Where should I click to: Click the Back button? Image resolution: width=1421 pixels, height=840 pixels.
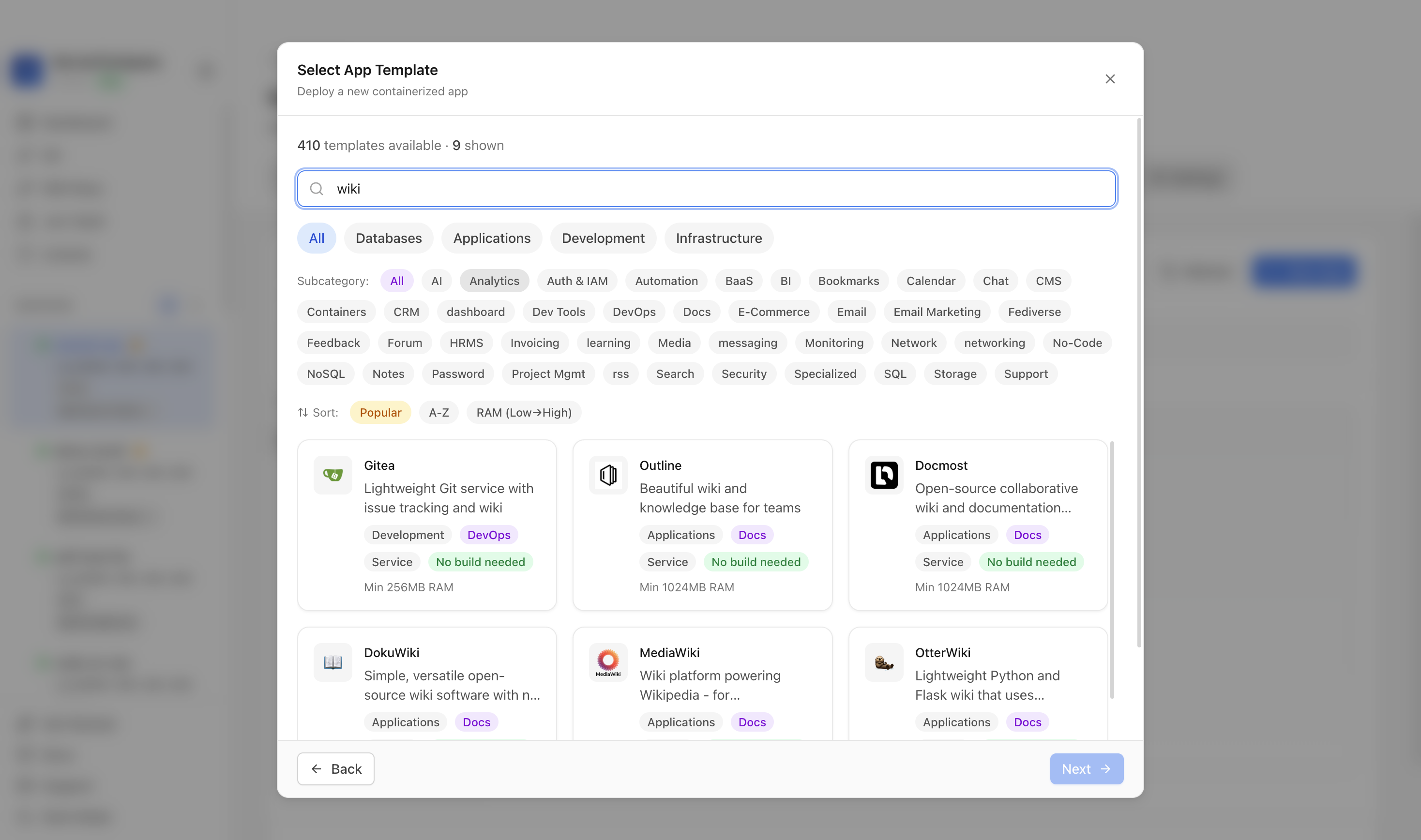coord(336,769)
